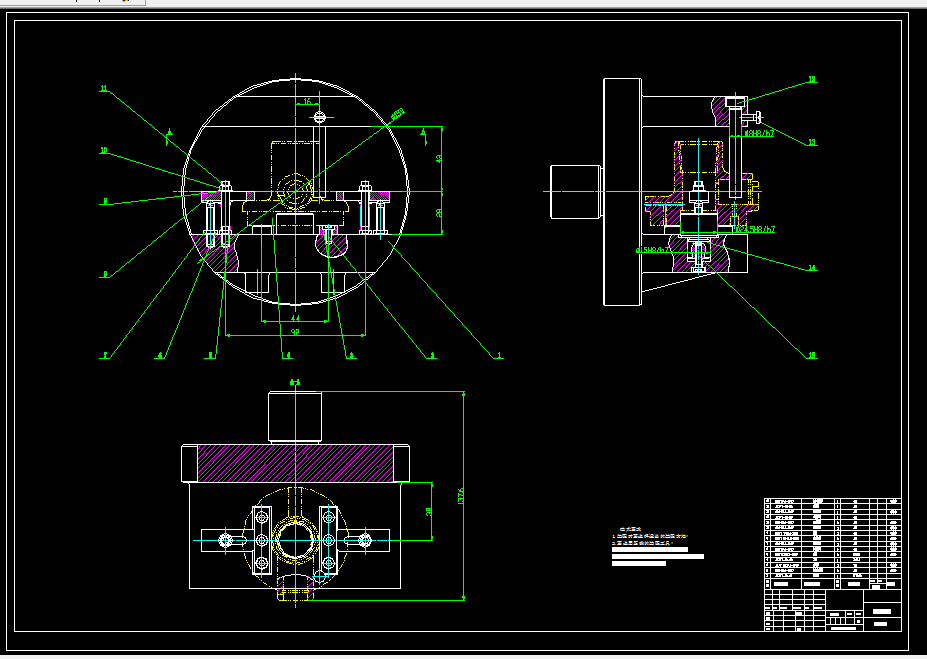
Task: Select part balloon number 1
Action: tap(500, 355)
